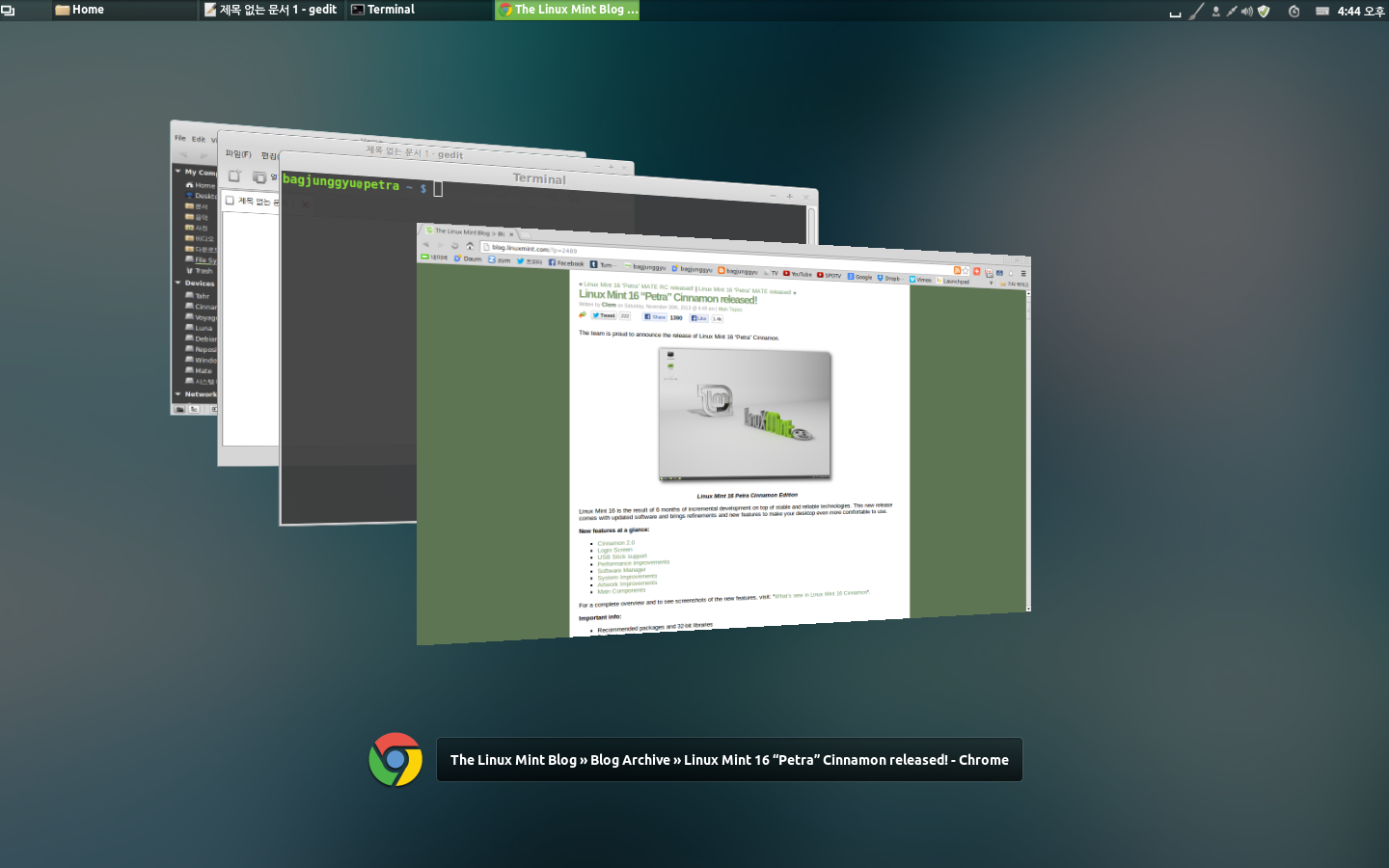
Task: Open the Edit menu in the Home file manager
Action: (198, 139)
